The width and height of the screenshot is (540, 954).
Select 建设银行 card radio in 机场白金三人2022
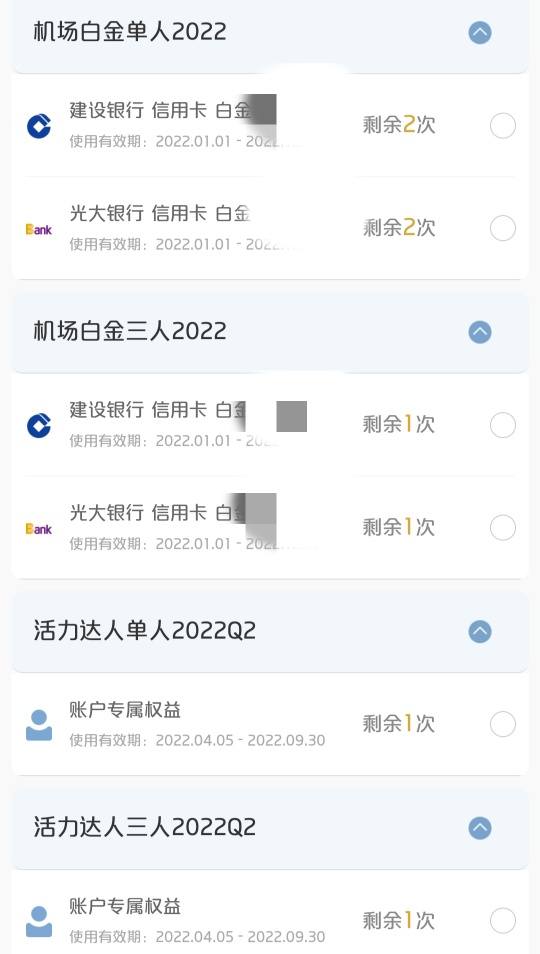coord(503,425)
